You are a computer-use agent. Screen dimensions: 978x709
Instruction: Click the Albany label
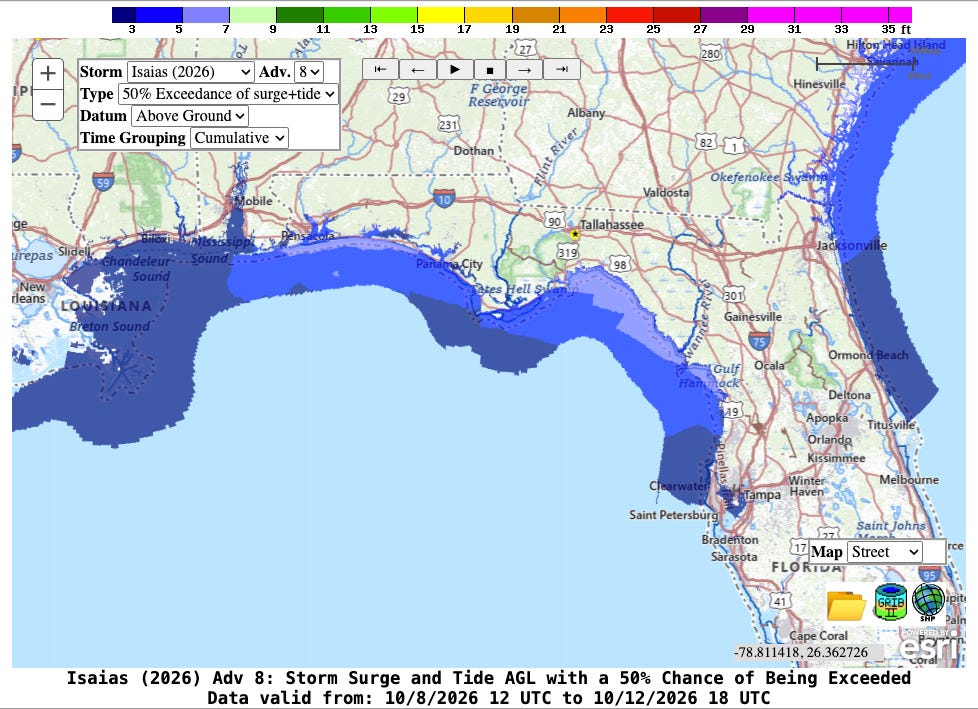point(586,113)
